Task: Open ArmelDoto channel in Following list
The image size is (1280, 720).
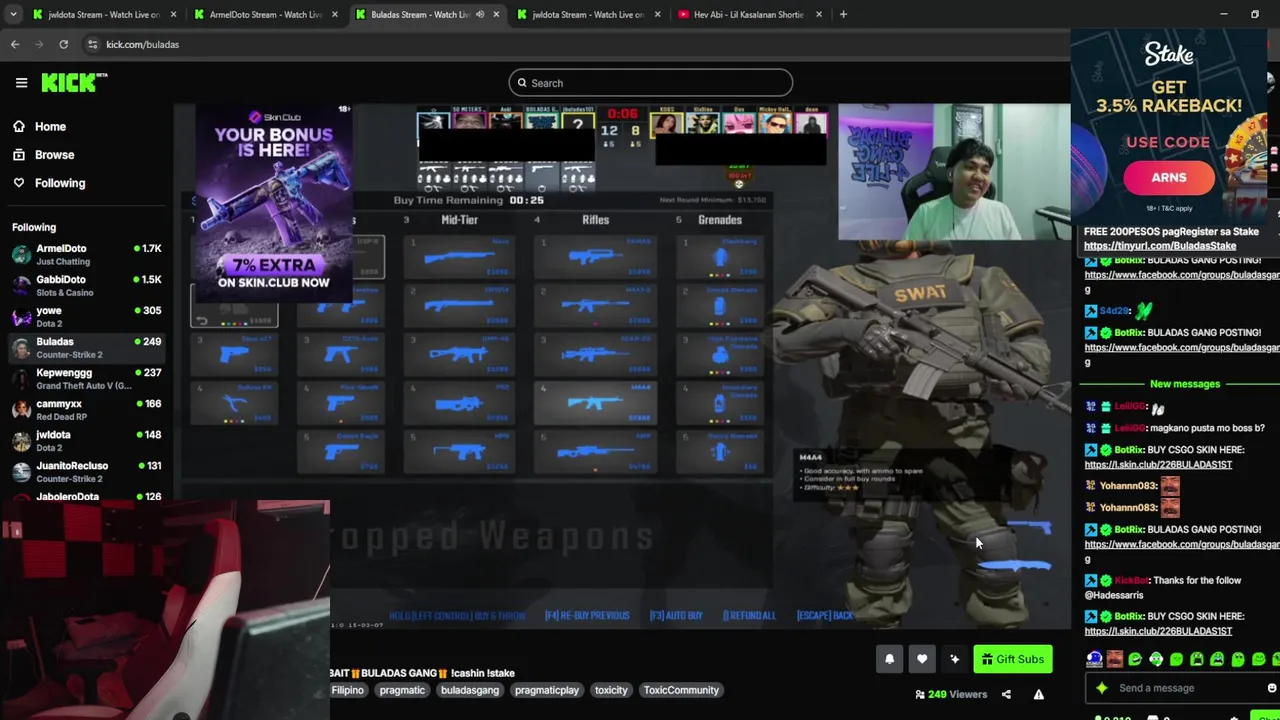Action: point(86,254)
